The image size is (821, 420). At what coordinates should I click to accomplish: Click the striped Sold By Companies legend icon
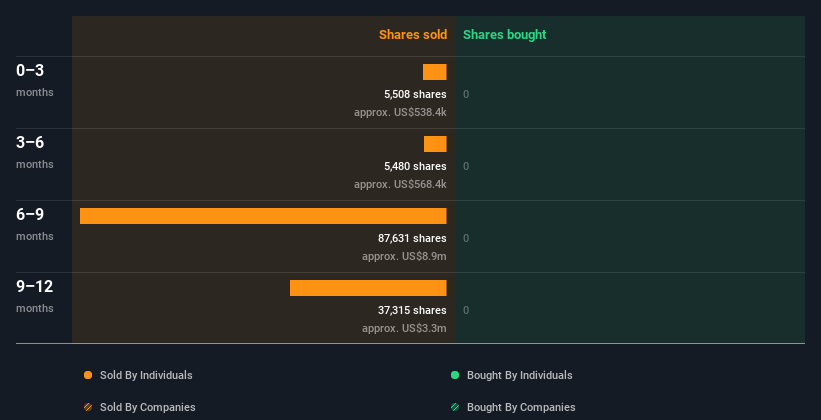(x=88, y=407)
